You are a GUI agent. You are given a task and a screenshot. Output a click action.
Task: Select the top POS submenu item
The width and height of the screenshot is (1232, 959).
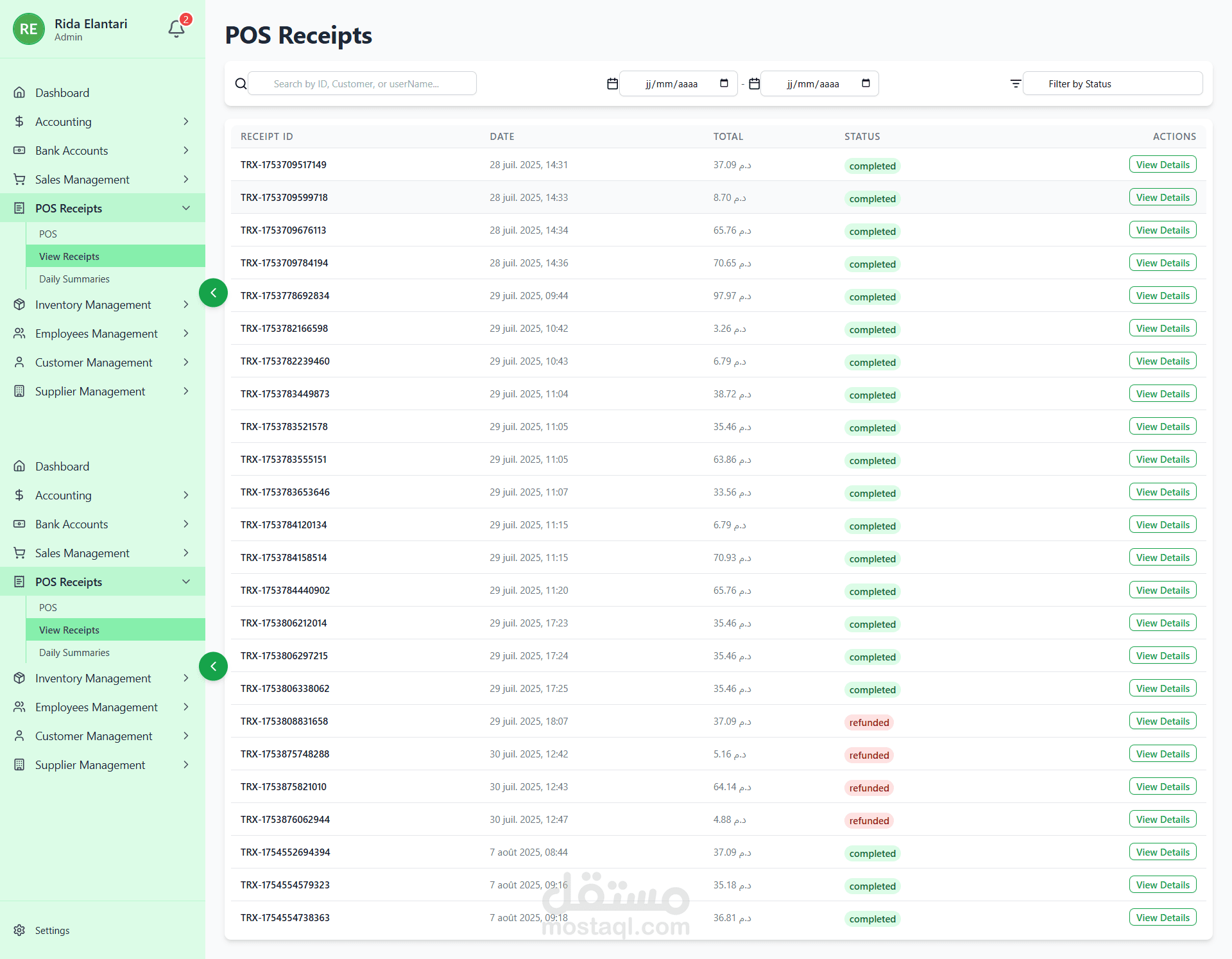(48, 234)
